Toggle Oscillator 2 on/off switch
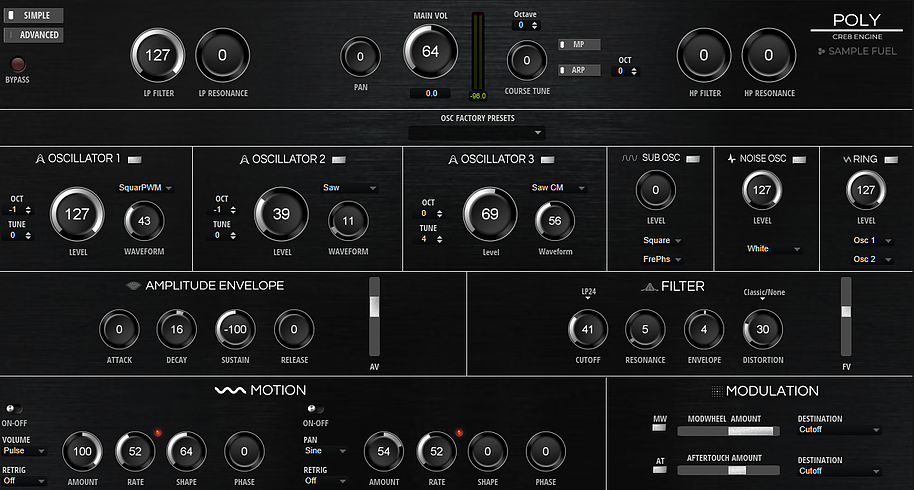The width and height of the screenshot is (914, 490). (339, 159)
